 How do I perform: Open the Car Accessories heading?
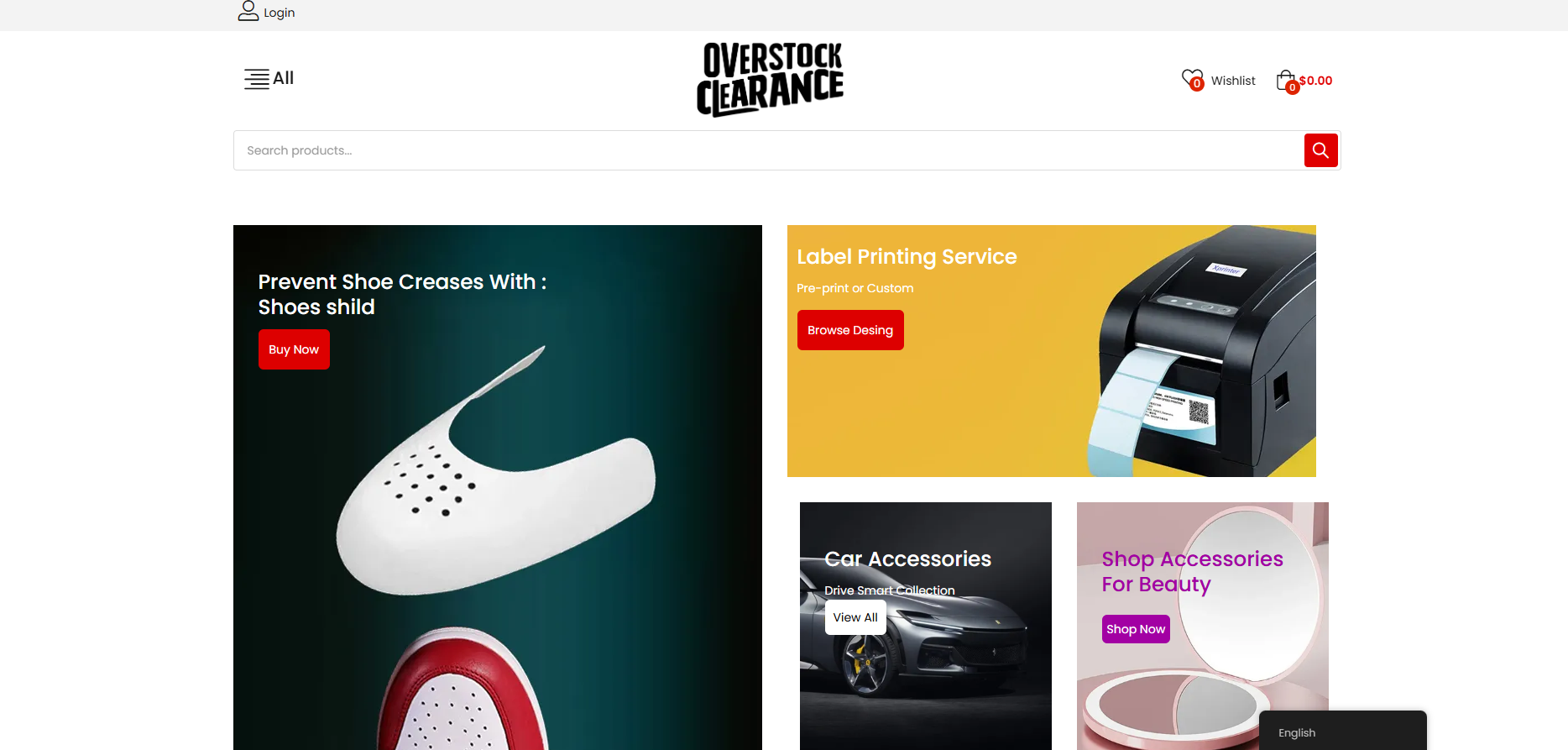pos(908,559)
